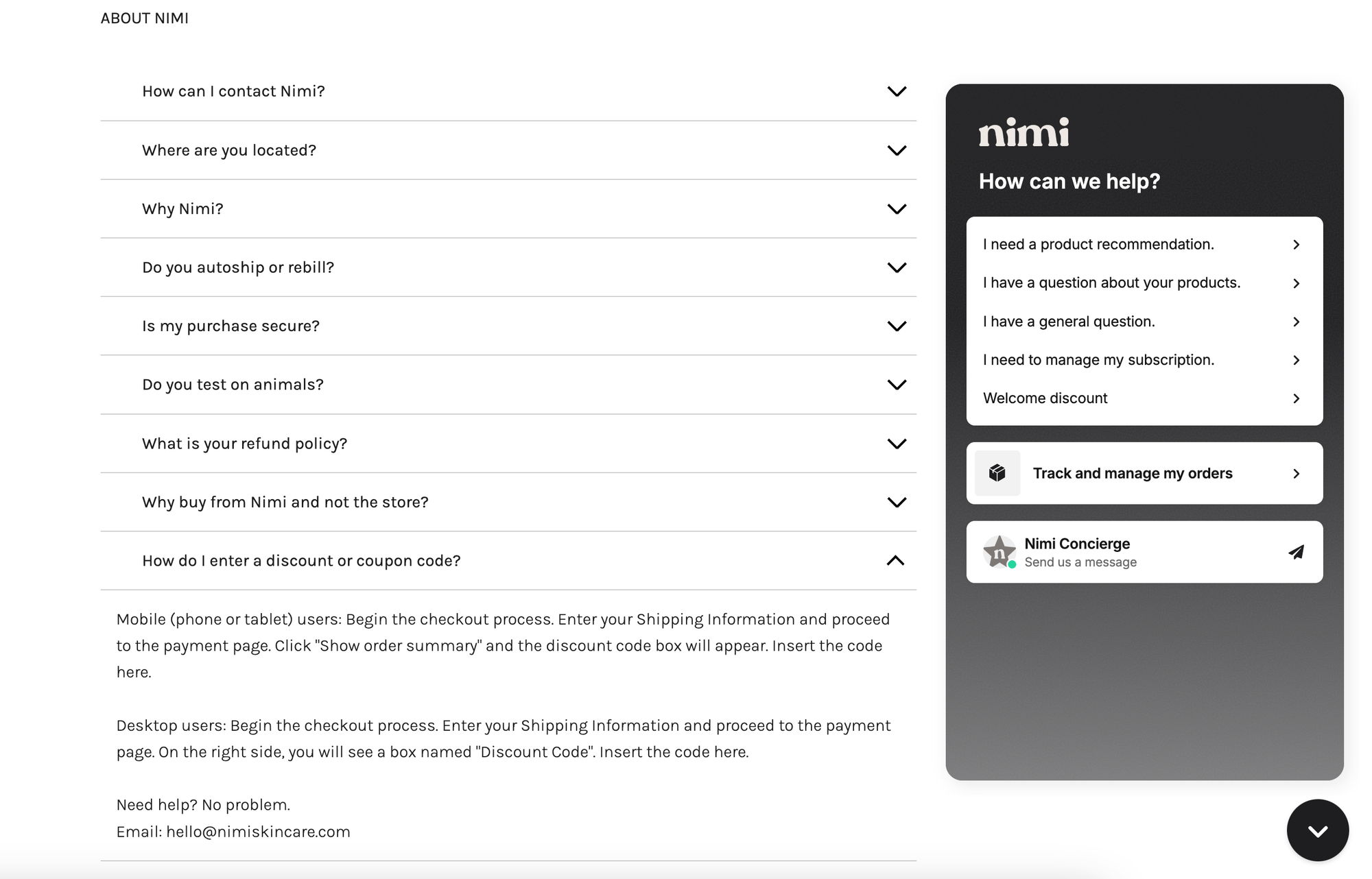Open 'What is your refund policy?' section

897,444
